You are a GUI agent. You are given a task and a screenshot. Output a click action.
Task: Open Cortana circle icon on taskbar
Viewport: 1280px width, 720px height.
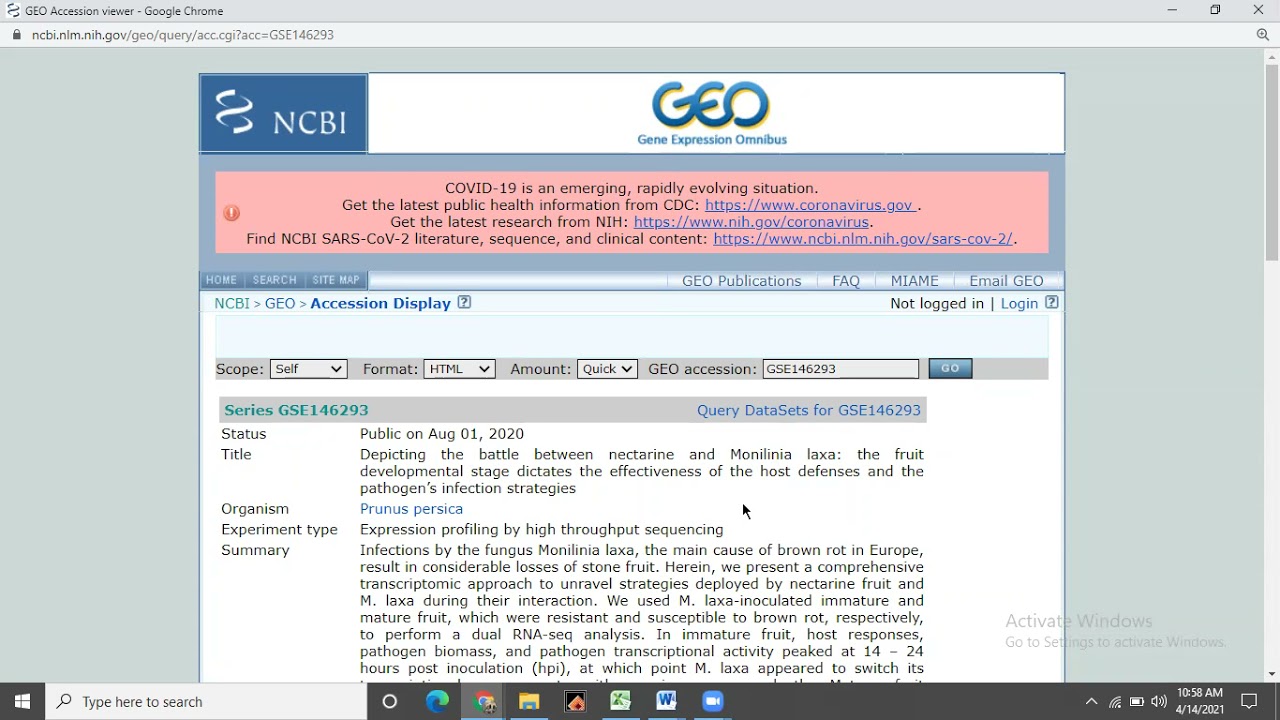390,701
